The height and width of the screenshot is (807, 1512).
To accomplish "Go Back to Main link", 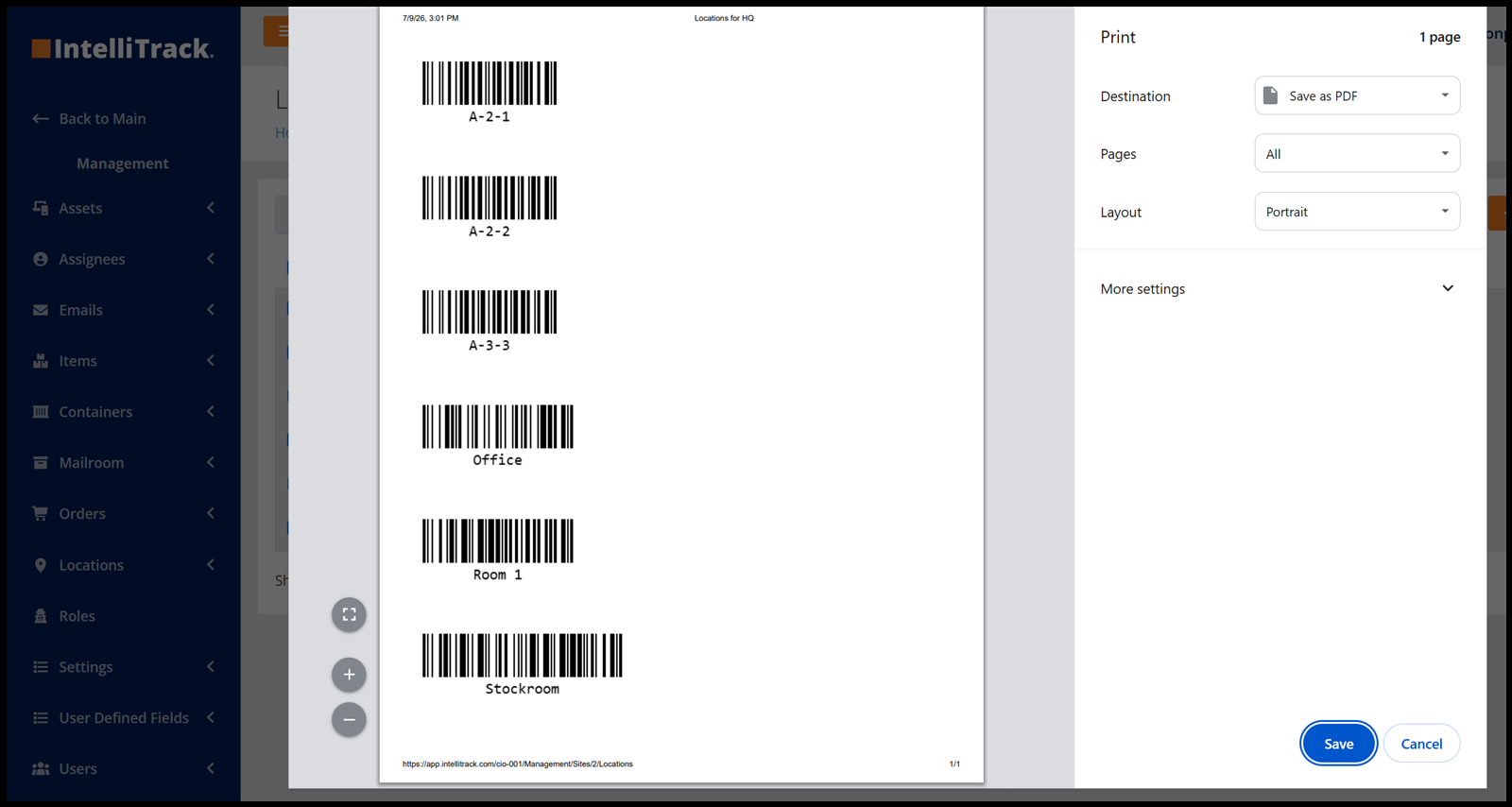I will [x=102, y=119].
